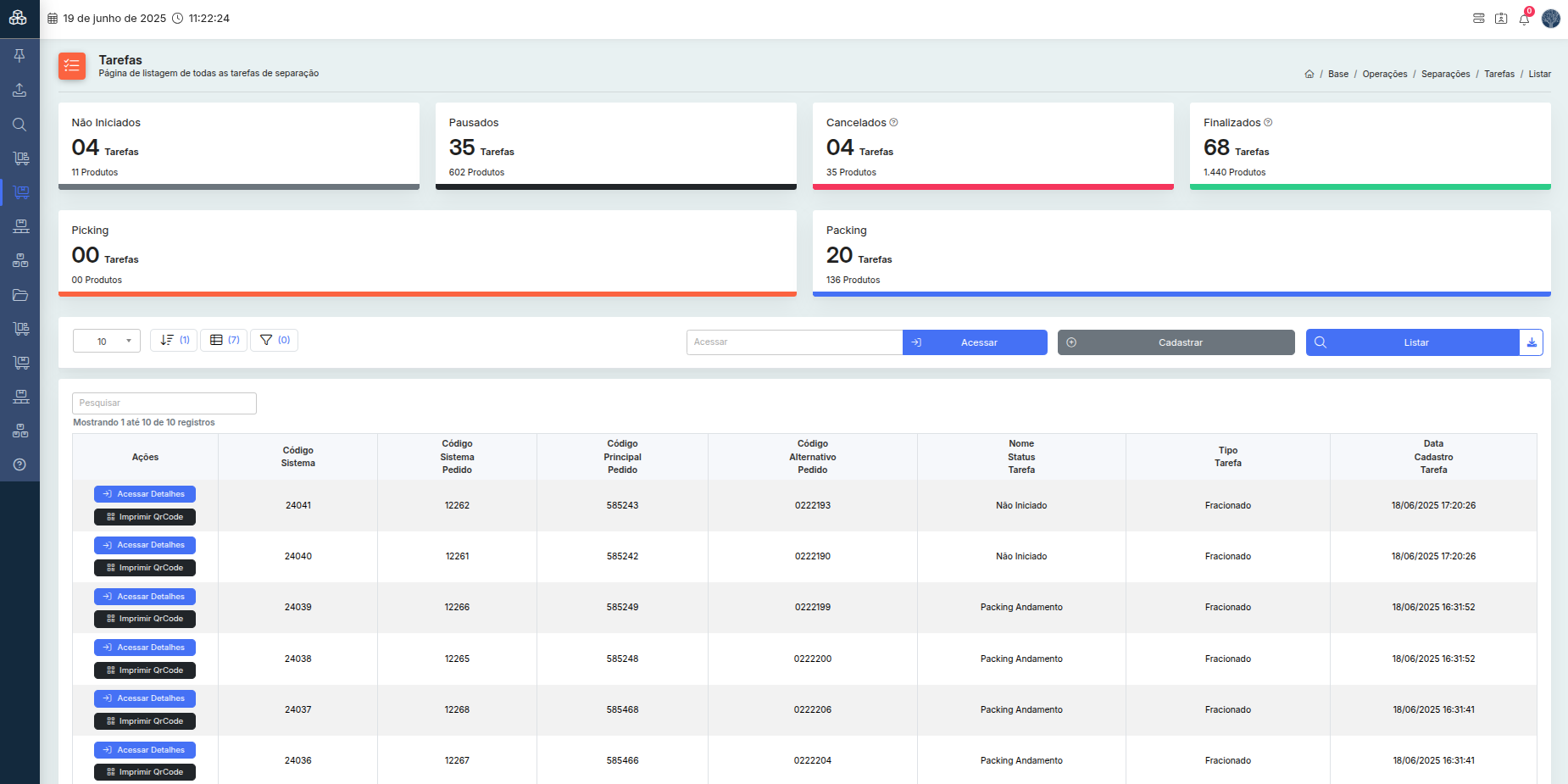Click the pin icon in sidebar
The image size is (1568, 784).
19,56
